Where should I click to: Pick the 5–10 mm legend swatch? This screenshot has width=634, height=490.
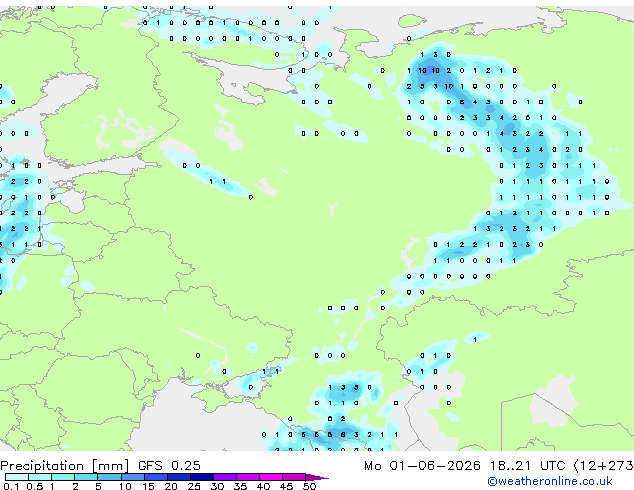pos(109,477)
